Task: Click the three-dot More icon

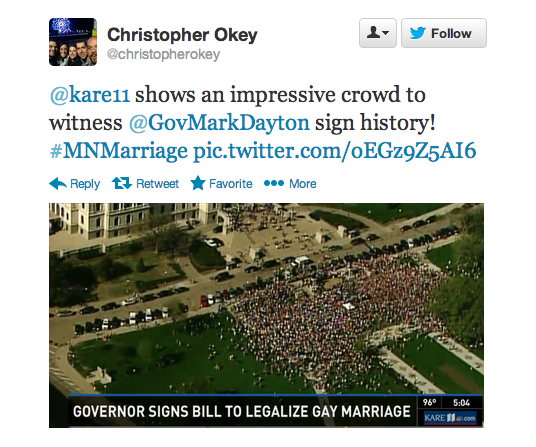Action: (x=274, y=184)
